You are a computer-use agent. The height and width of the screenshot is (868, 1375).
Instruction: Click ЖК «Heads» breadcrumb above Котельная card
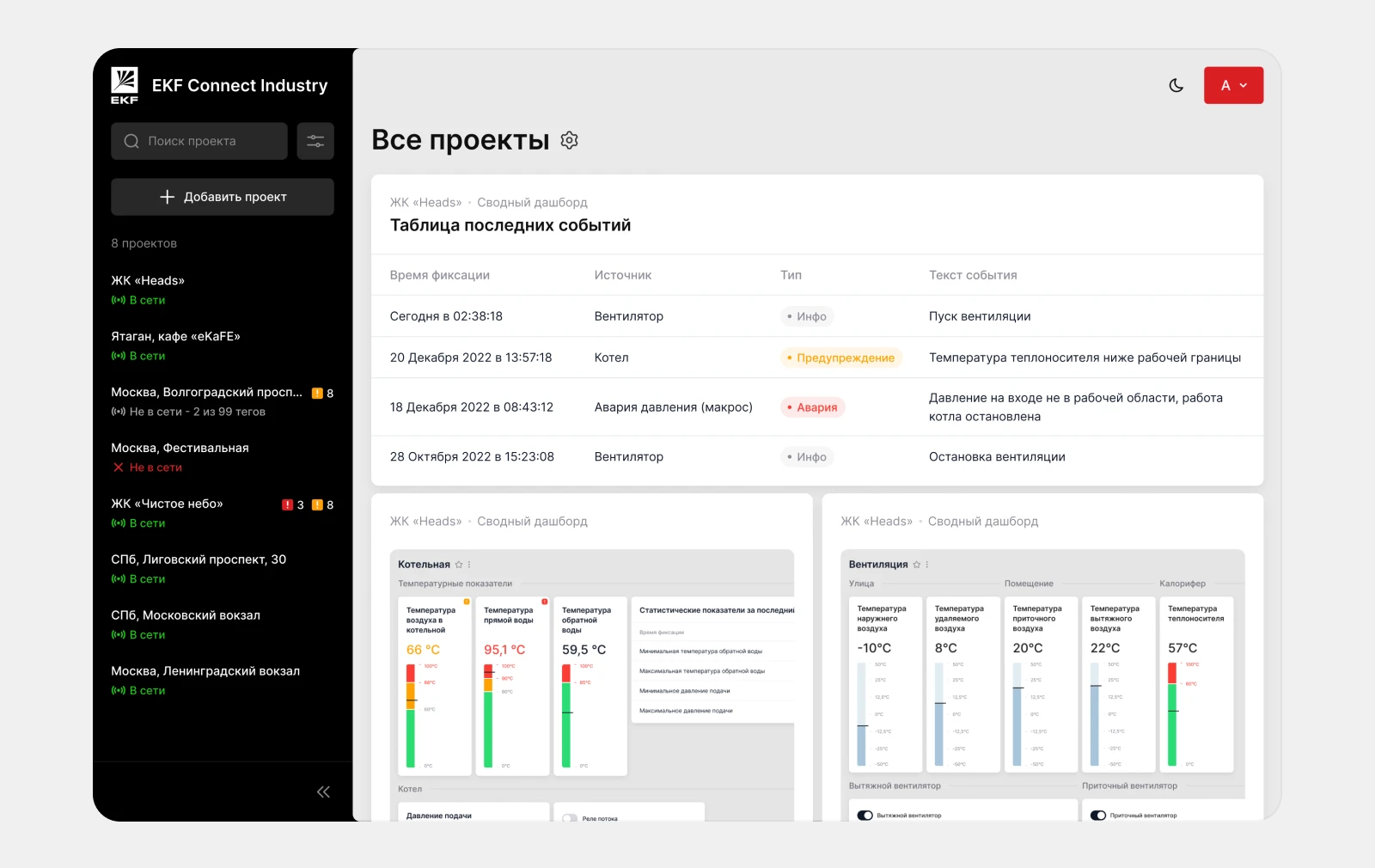(425, 522)
